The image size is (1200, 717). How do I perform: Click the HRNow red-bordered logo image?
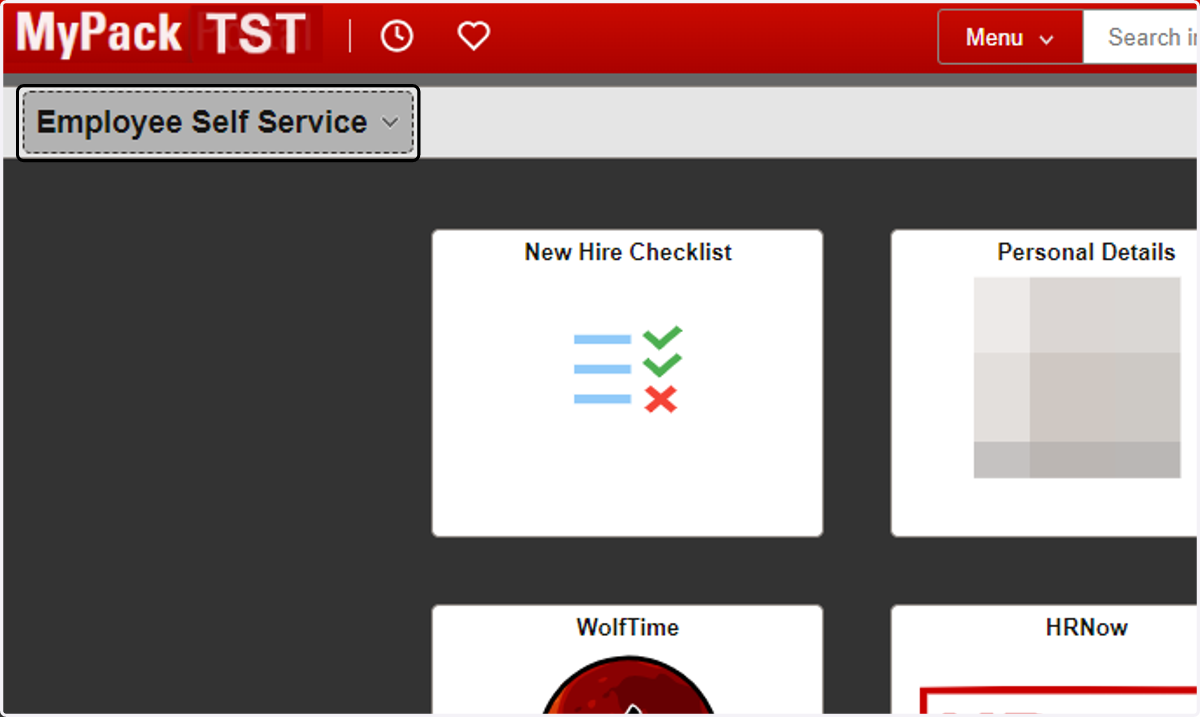point(1059,701)
